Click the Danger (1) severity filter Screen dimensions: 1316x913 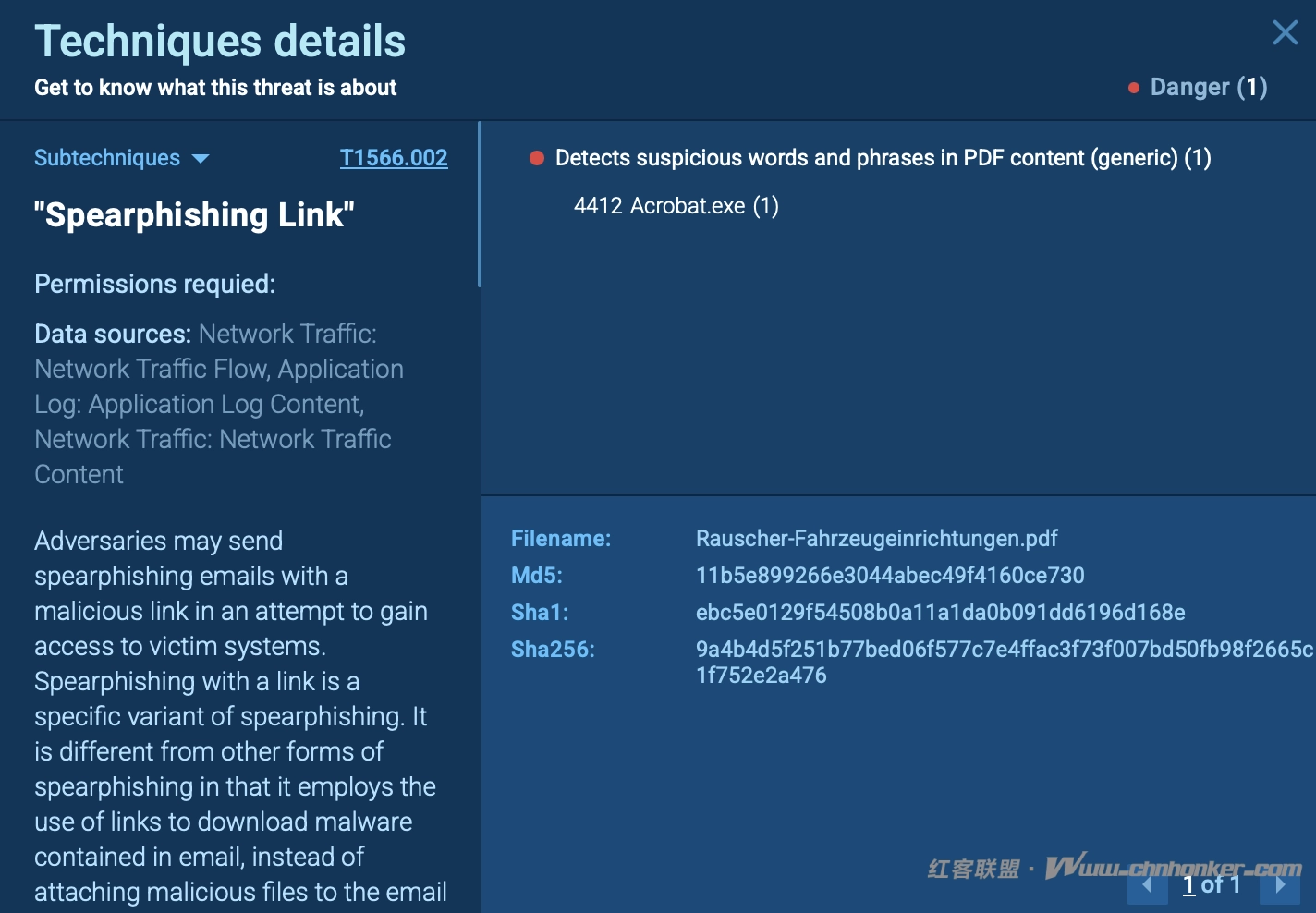(1208, 88)
